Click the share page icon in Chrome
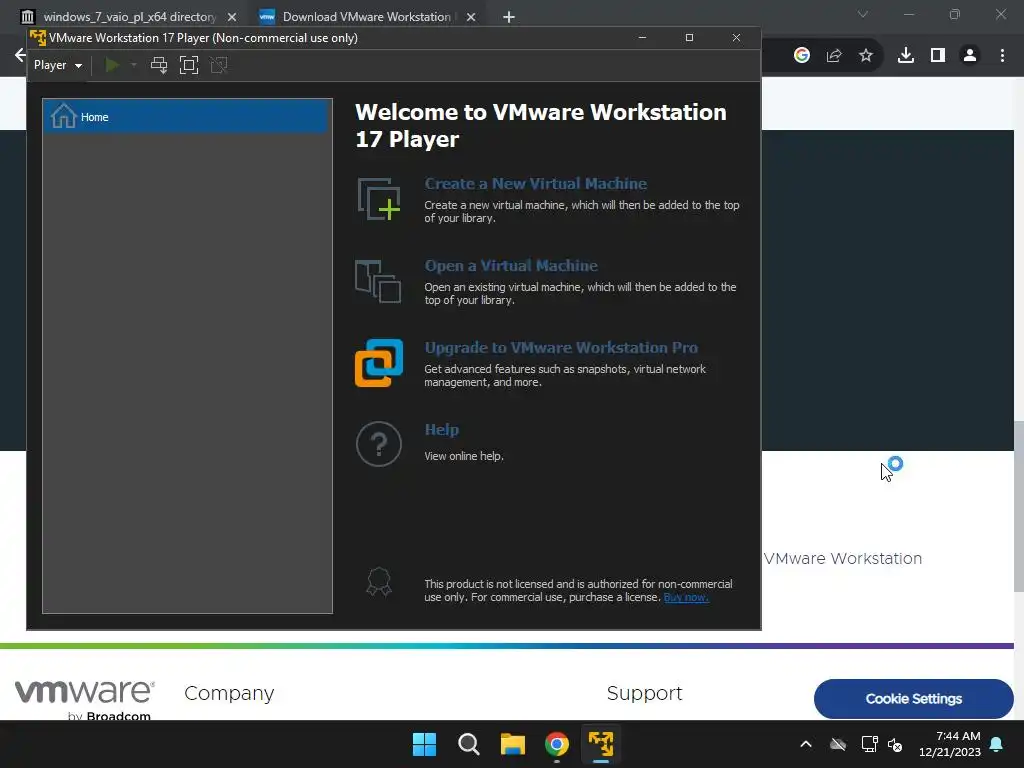This screenshot has width=1024, height=768. point(834,56)
